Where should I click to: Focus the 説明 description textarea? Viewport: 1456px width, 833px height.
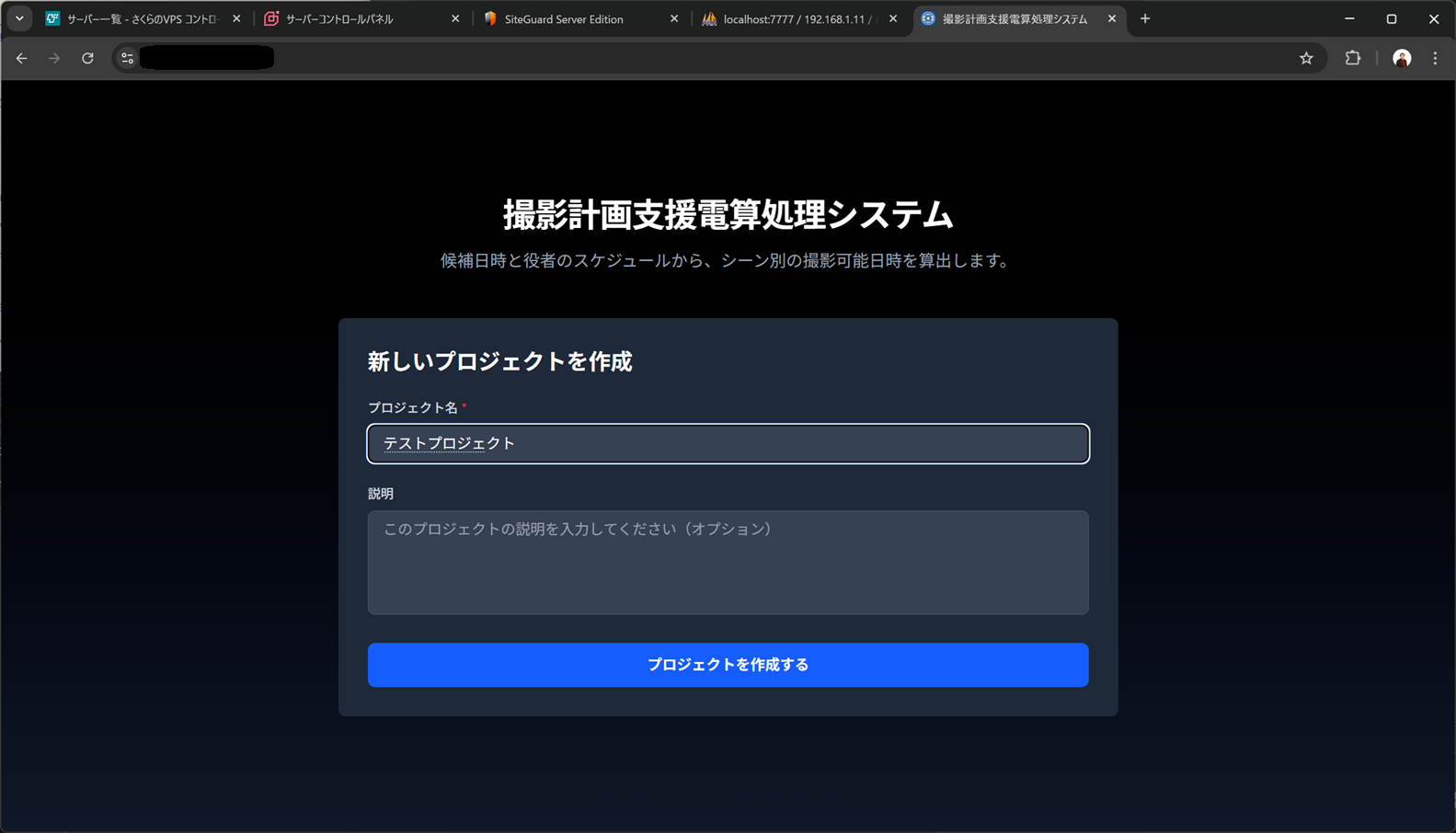click(728, 563)
